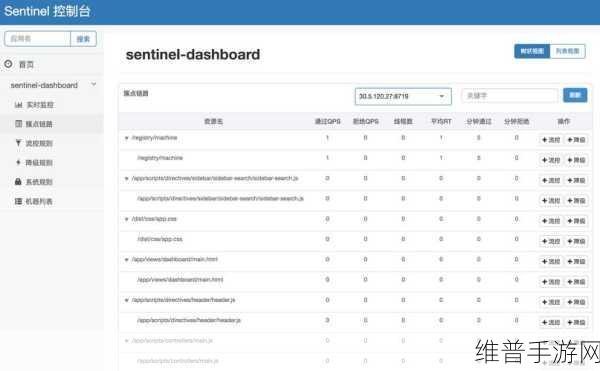The image size is (600, 371).
Task: Click the 机器列表 list icon
Action: 18,201
